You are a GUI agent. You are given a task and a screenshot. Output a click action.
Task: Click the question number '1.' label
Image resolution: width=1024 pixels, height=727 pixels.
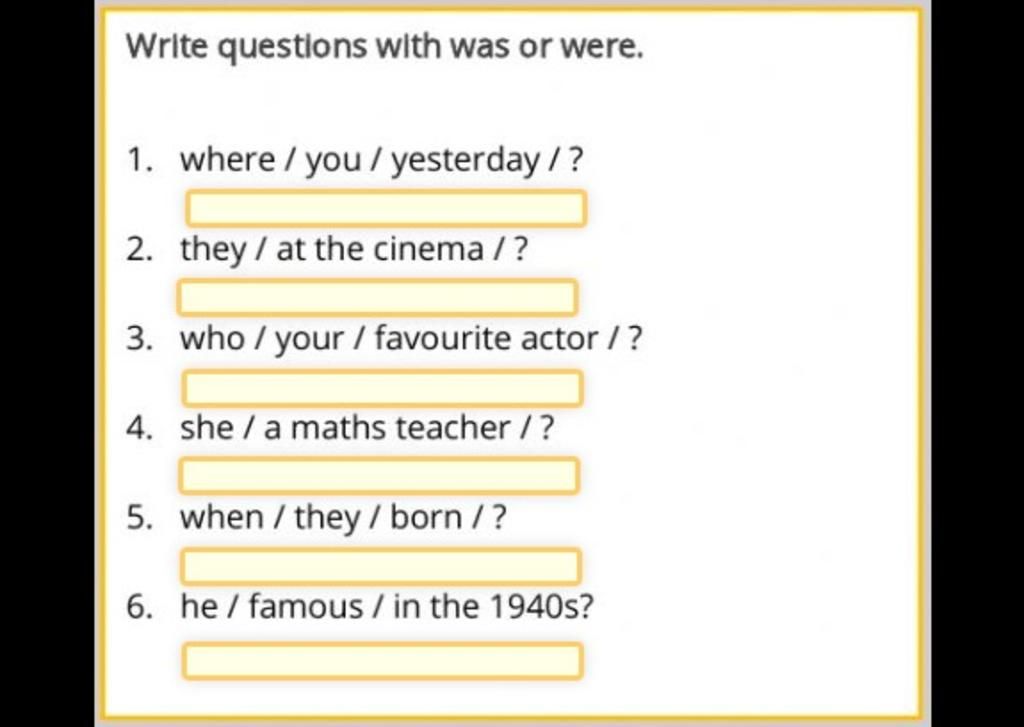[140, 160]
